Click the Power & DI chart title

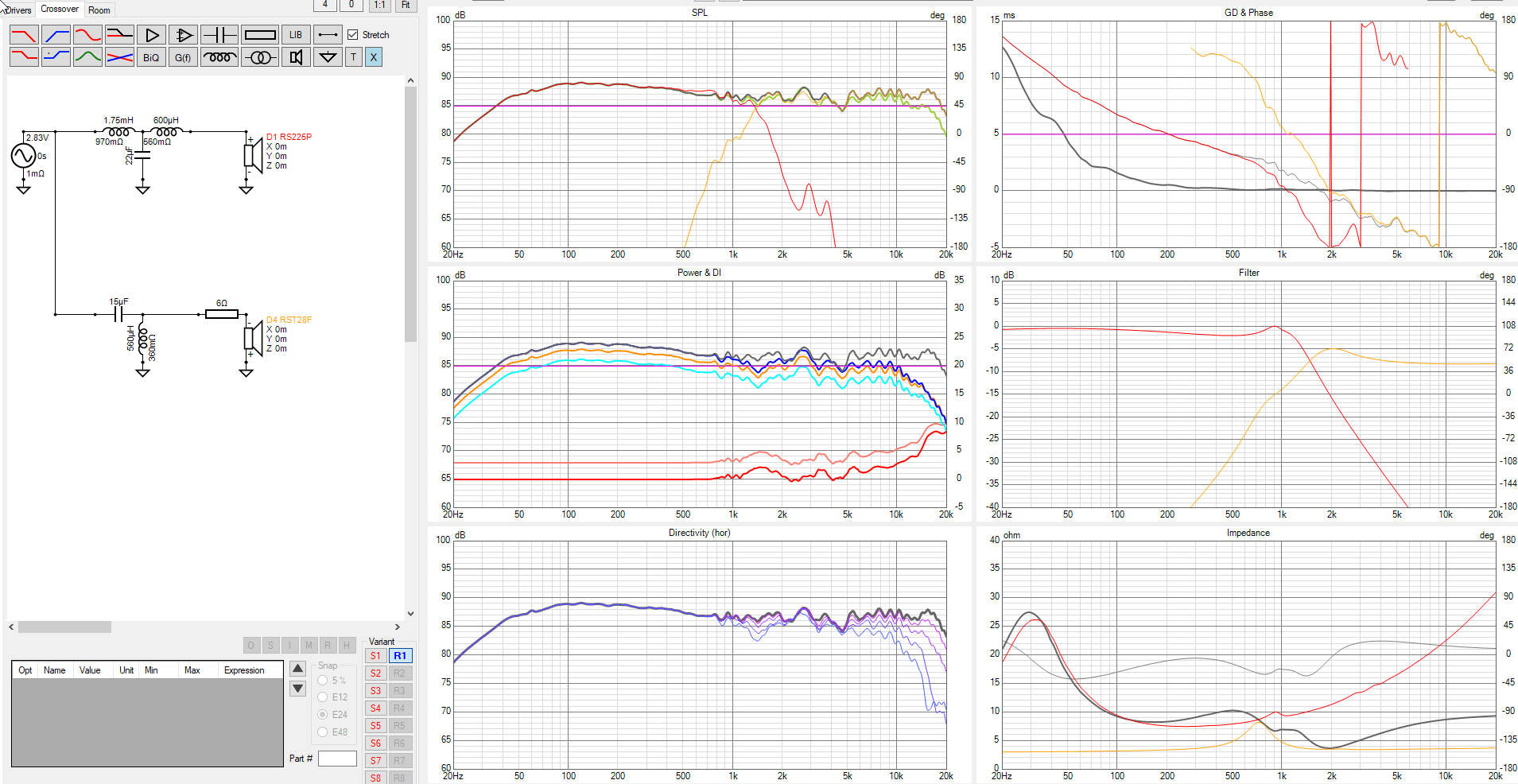click(699, 273)
